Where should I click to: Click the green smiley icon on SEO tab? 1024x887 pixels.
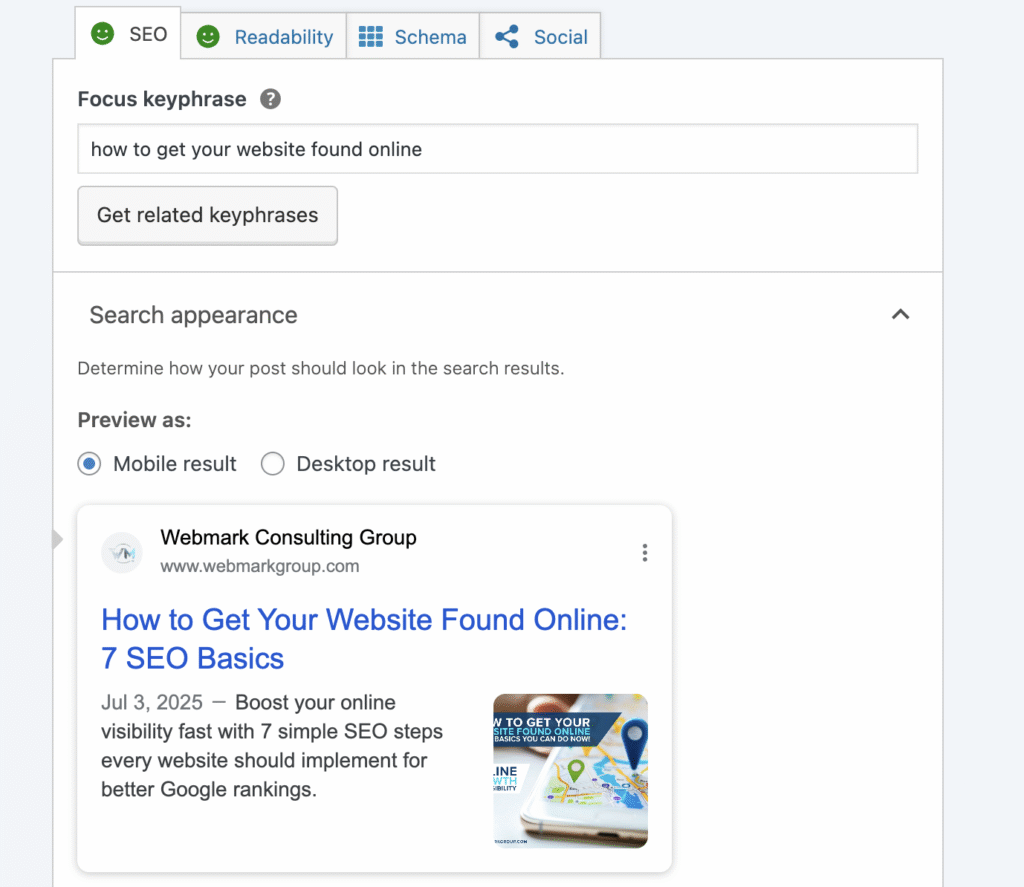(x=104, y=35)
